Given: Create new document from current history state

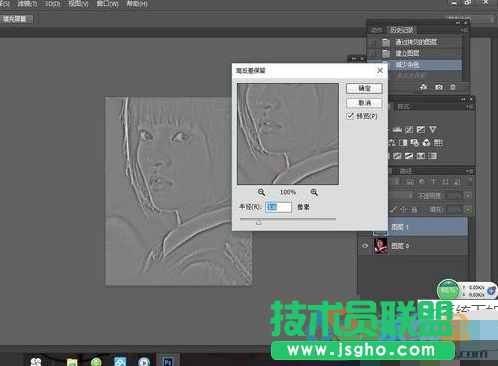Looking at the screenshot, I should tap(423, 87).
